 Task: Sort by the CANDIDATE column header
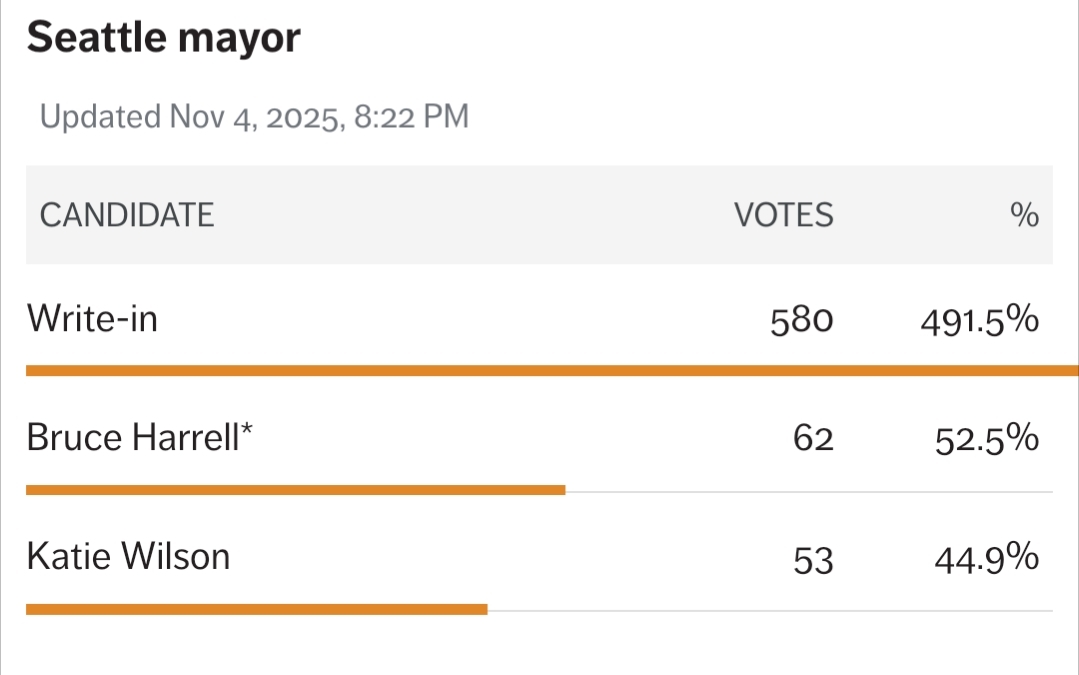tap(127, 215)
